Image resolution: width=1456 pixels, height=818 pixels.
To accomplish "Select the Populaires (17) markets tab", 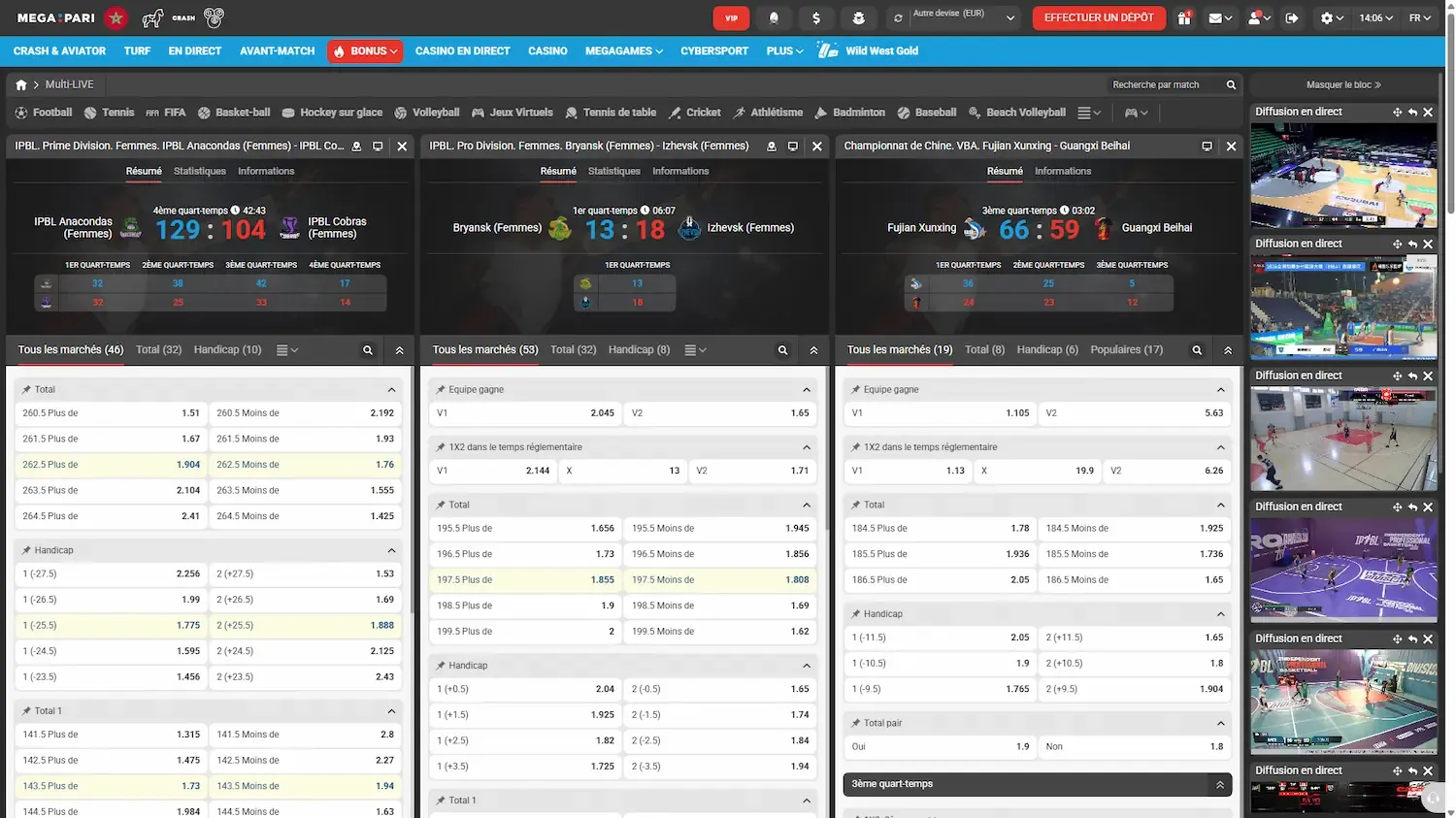I will click(1126, 349).
